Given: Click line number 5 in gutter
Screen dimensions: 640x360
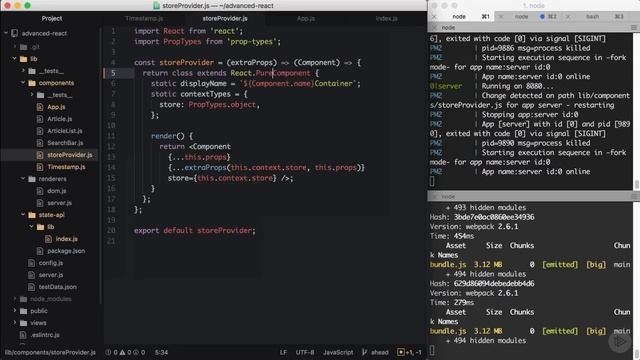Looking at the screenshot, I should [x=113, y=73].
